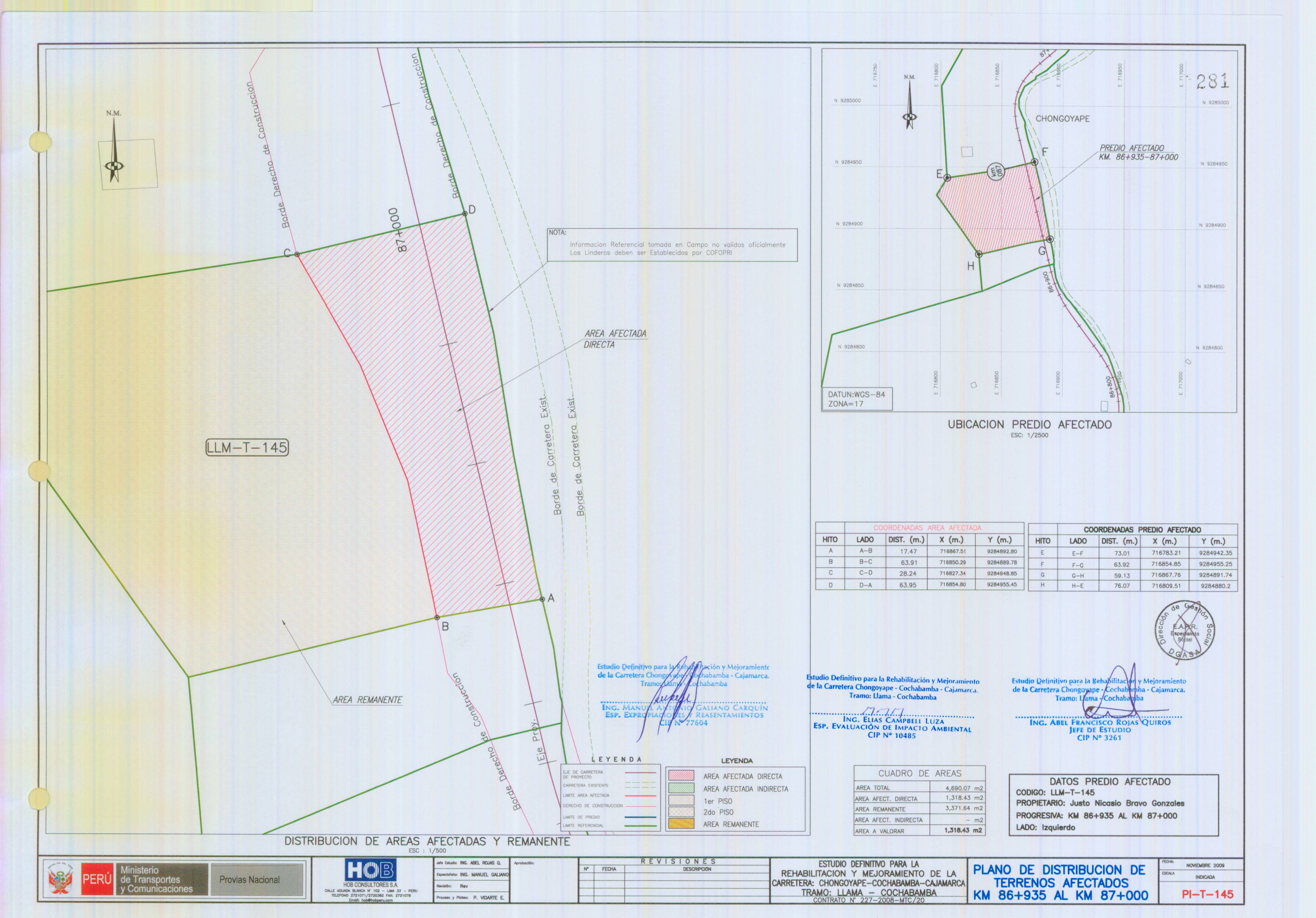The height and width of the screenshot is (918, 1316).
Task: Click the NOVIEMBRE 2009 date field
Action: 1205,865
